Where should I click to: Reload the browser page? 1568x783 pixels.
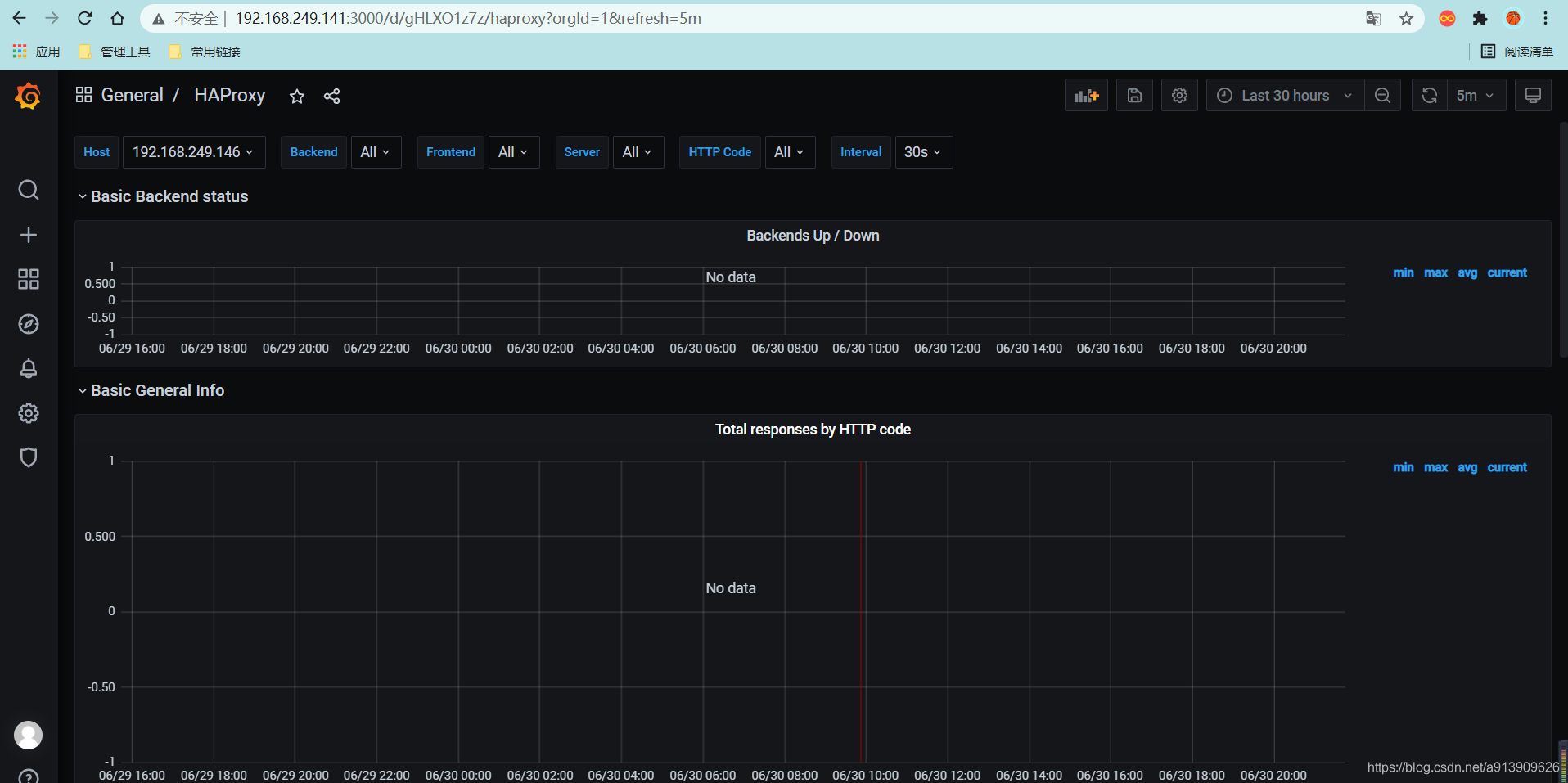point(84,18)
